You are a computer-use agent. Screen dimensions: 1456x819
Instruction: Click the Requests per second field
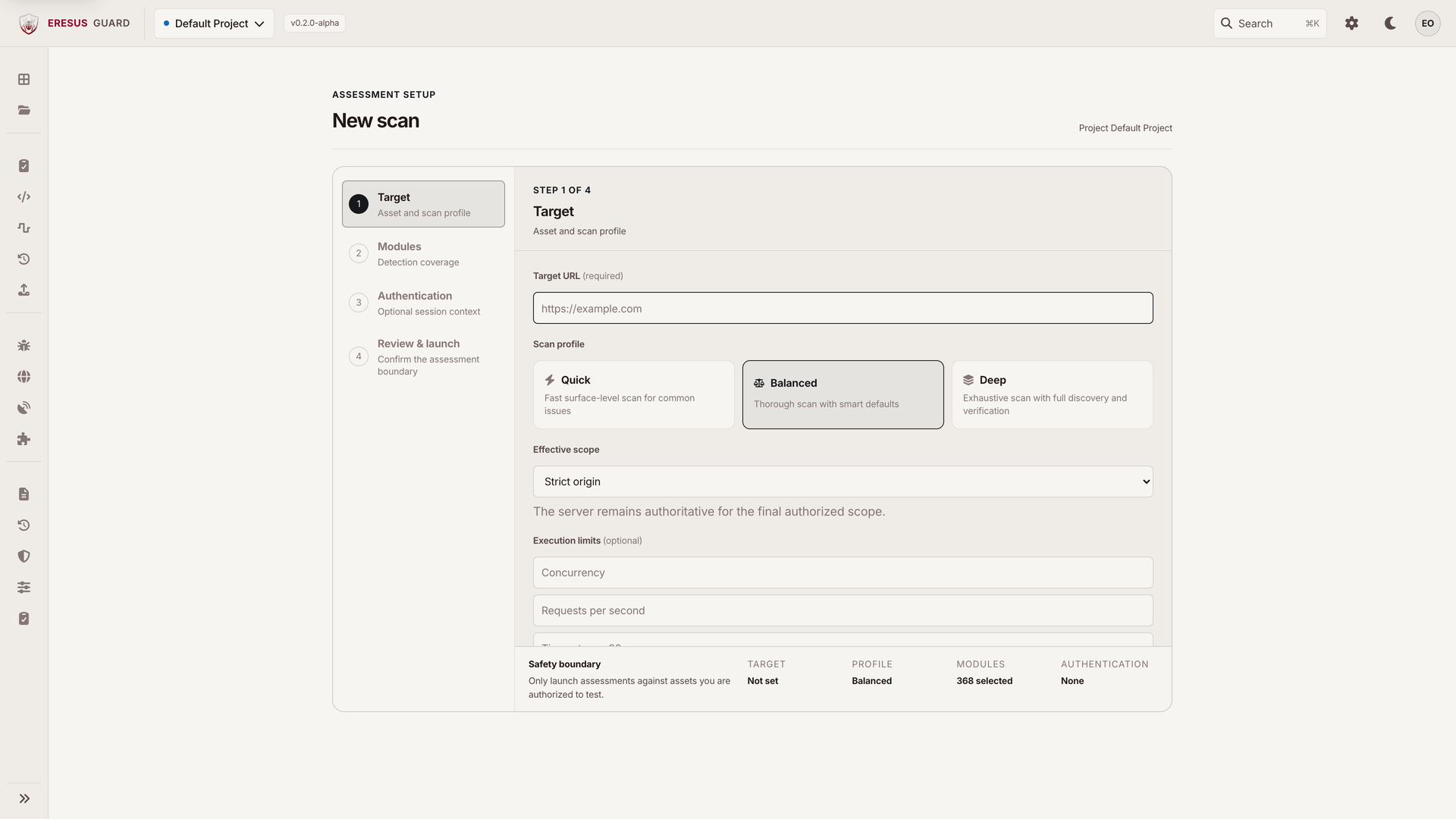[x=843, y=610]
